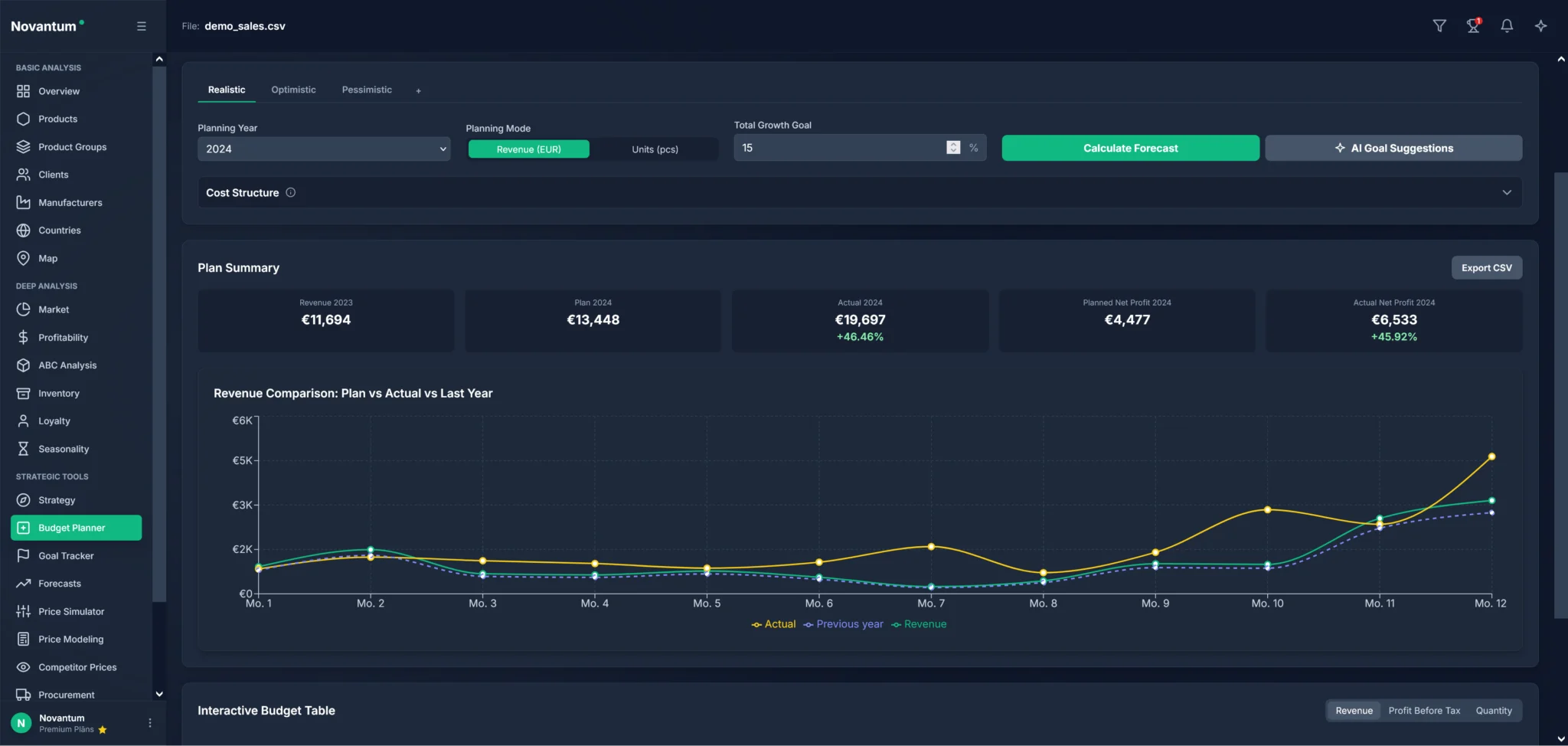Select the Seasonality analysis tool
The height and width of the screenshot is (746, 1568).
coord(63,449)
